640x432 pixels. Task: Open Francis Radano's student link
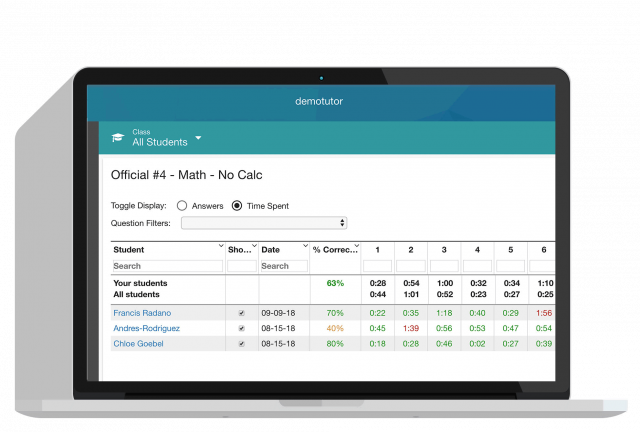click(143, 313)
